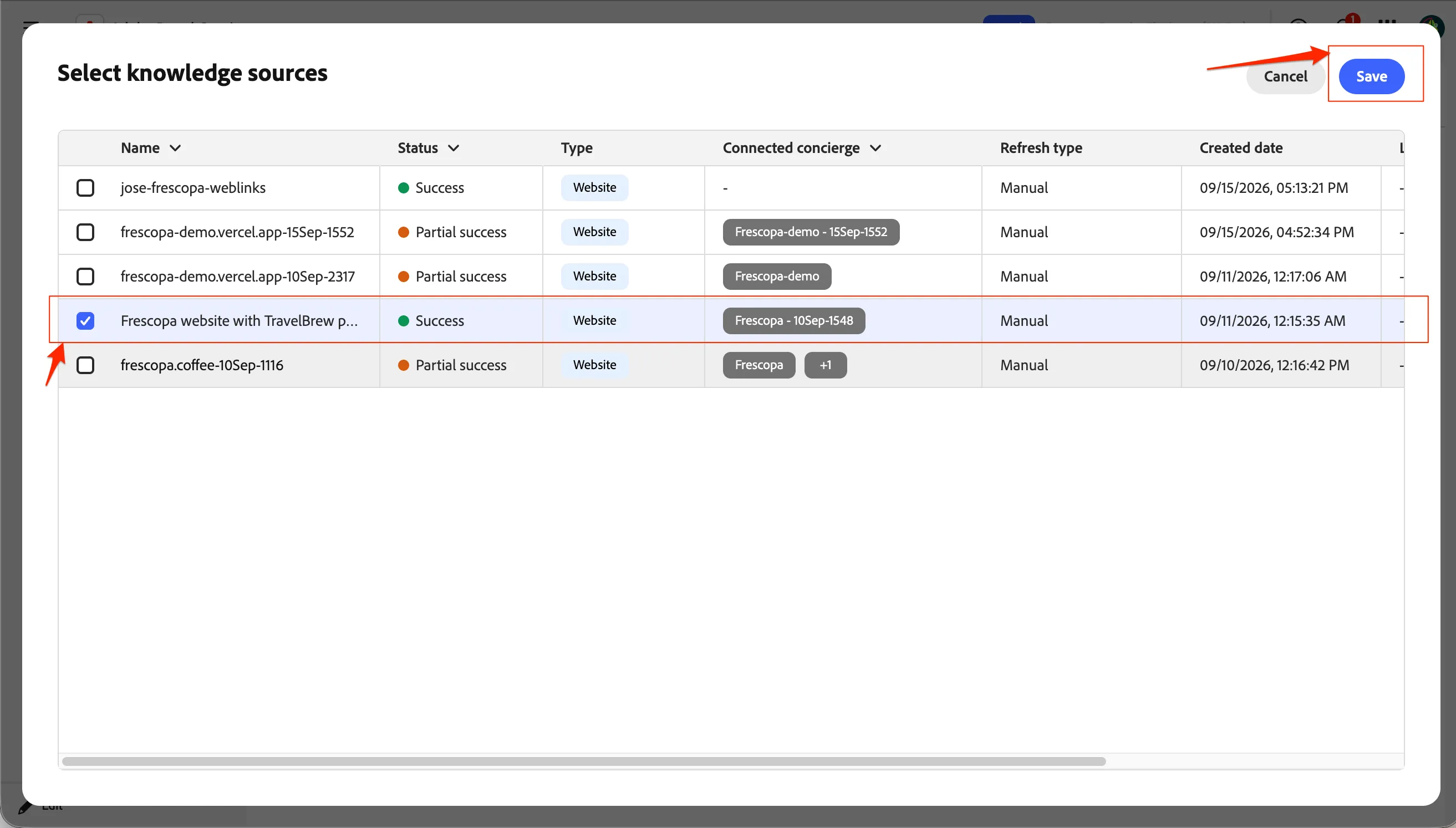Click the date 09/15/2026, 04:52:34 PM

pyautogui.click(x=1277, y=232)
